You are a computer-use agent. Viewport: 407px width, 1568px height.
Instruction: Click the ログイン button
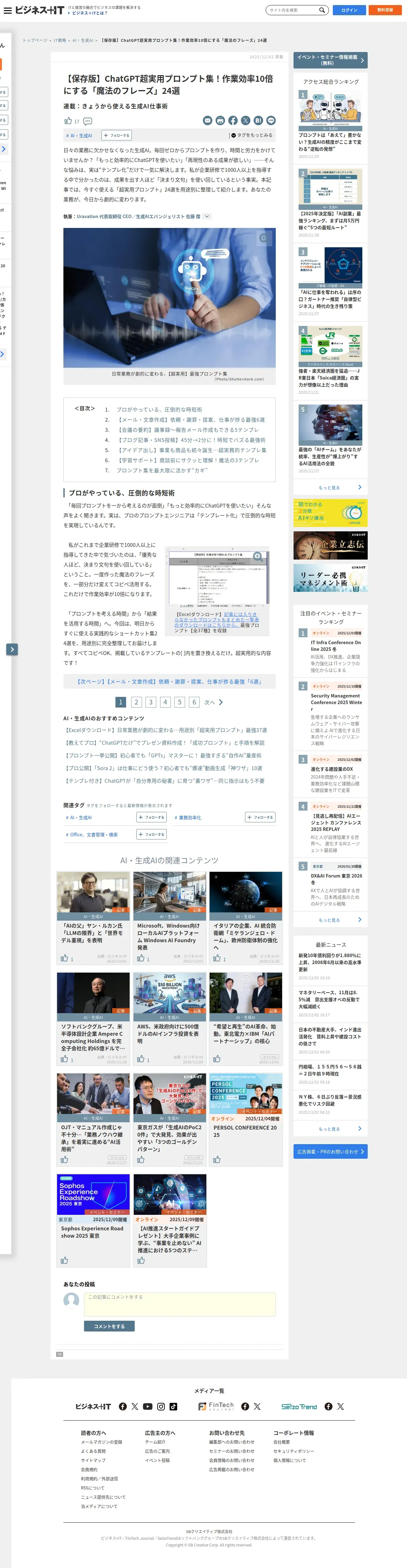349,10
